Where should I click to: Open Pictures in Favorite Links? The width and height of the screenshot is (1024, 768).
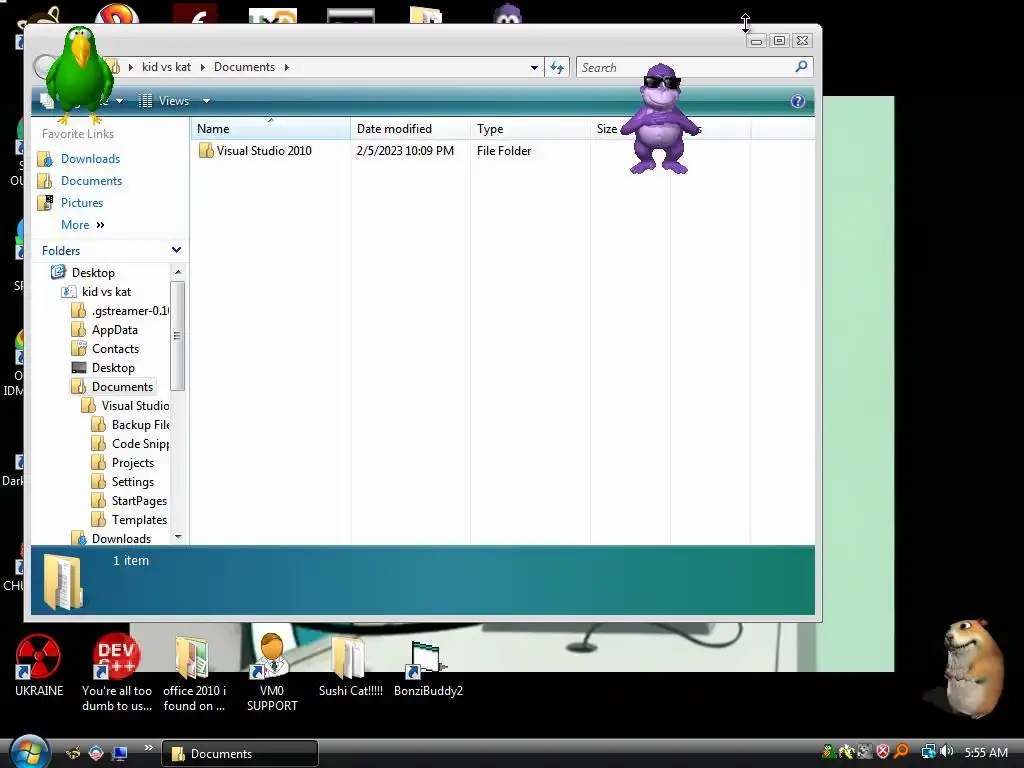tap(82, 202)
